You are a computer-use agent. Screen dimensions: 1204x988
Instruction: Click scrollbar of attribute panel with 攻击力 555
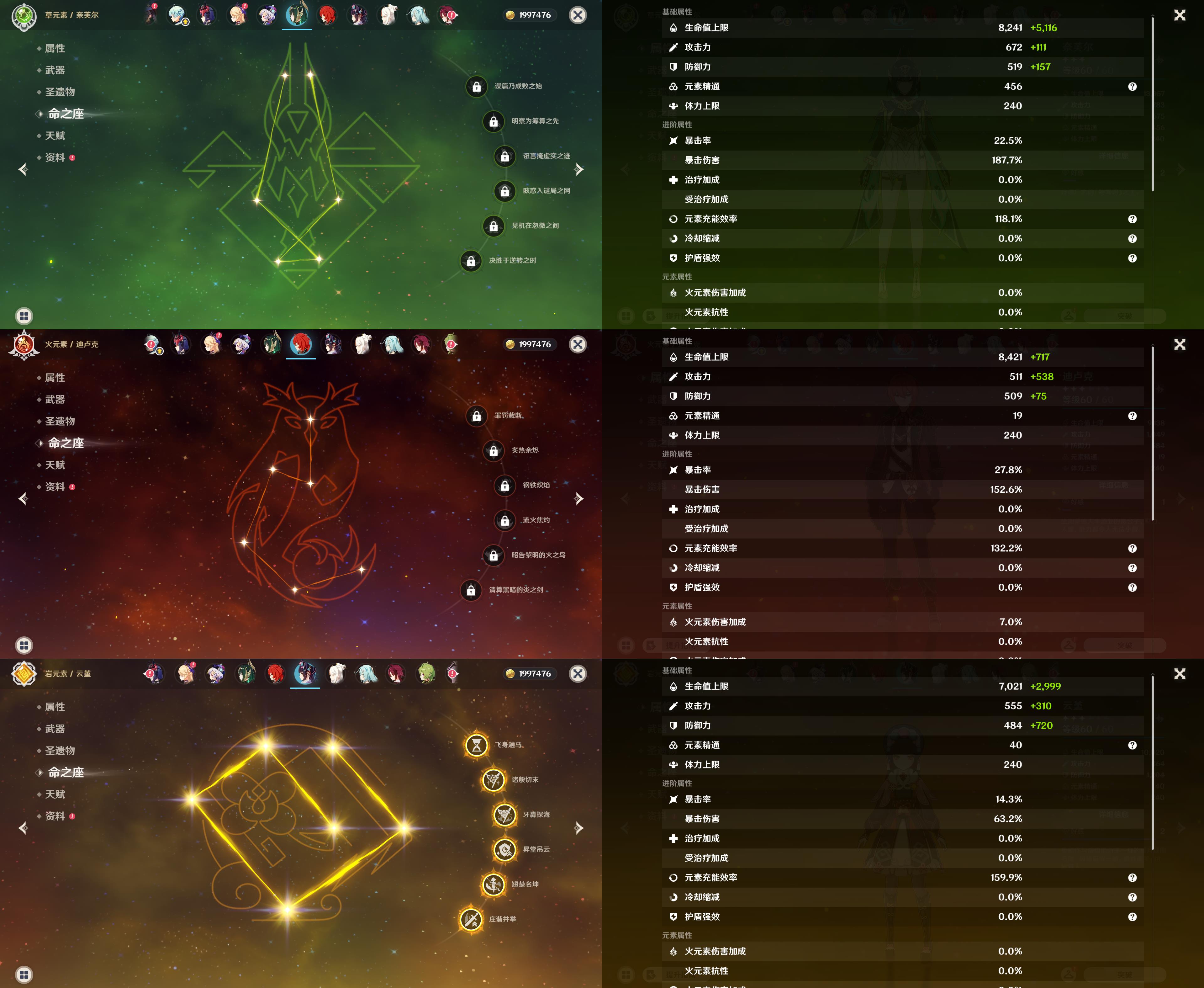pos(1153,762)
